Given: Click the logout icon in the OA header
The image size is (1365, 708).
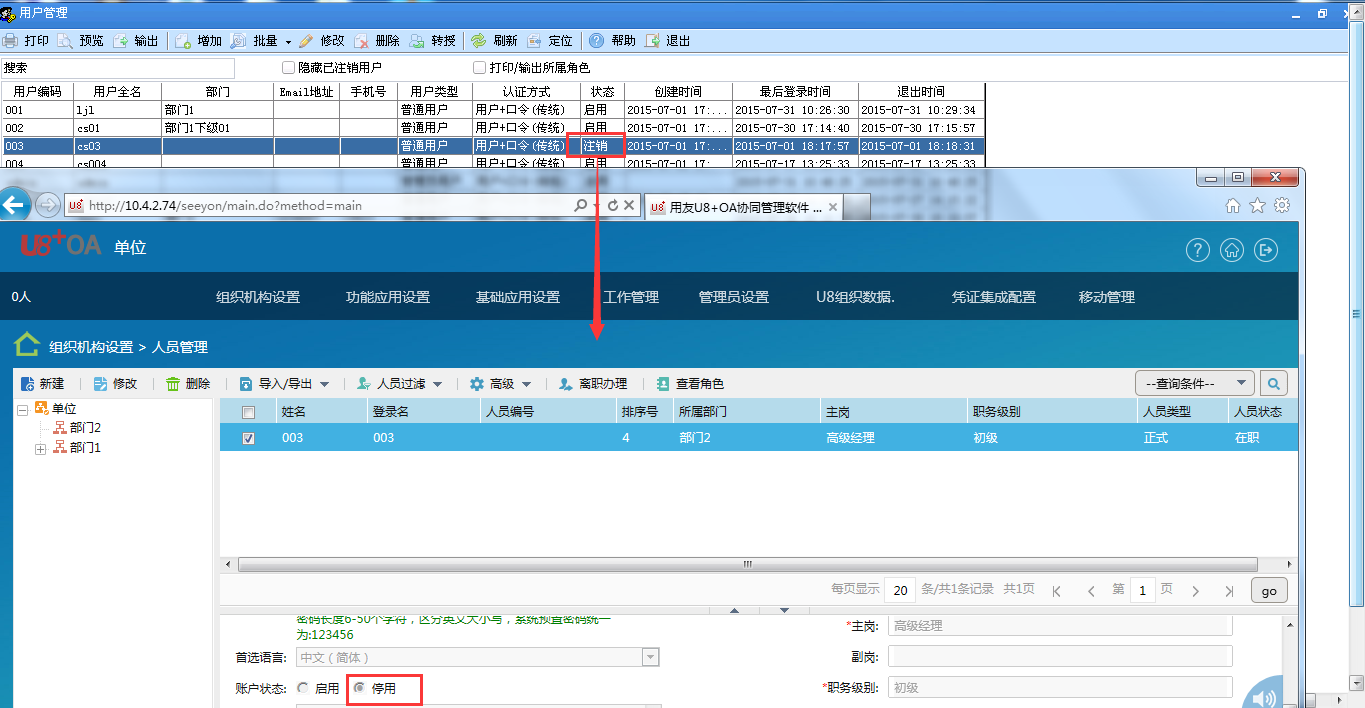Looking at the screenshot, I should (1266, 250).
